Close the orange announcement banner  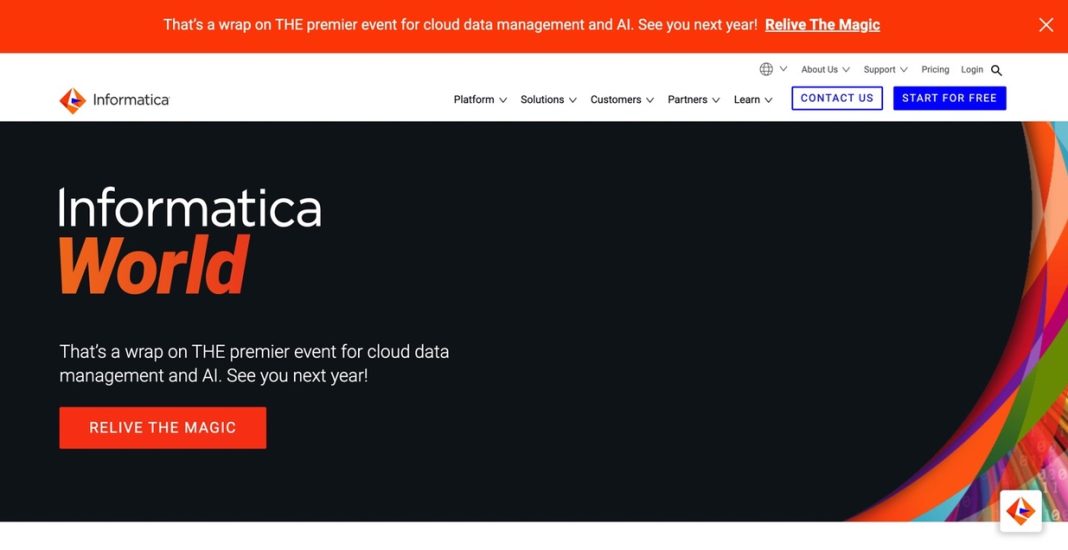[1046, 25]
